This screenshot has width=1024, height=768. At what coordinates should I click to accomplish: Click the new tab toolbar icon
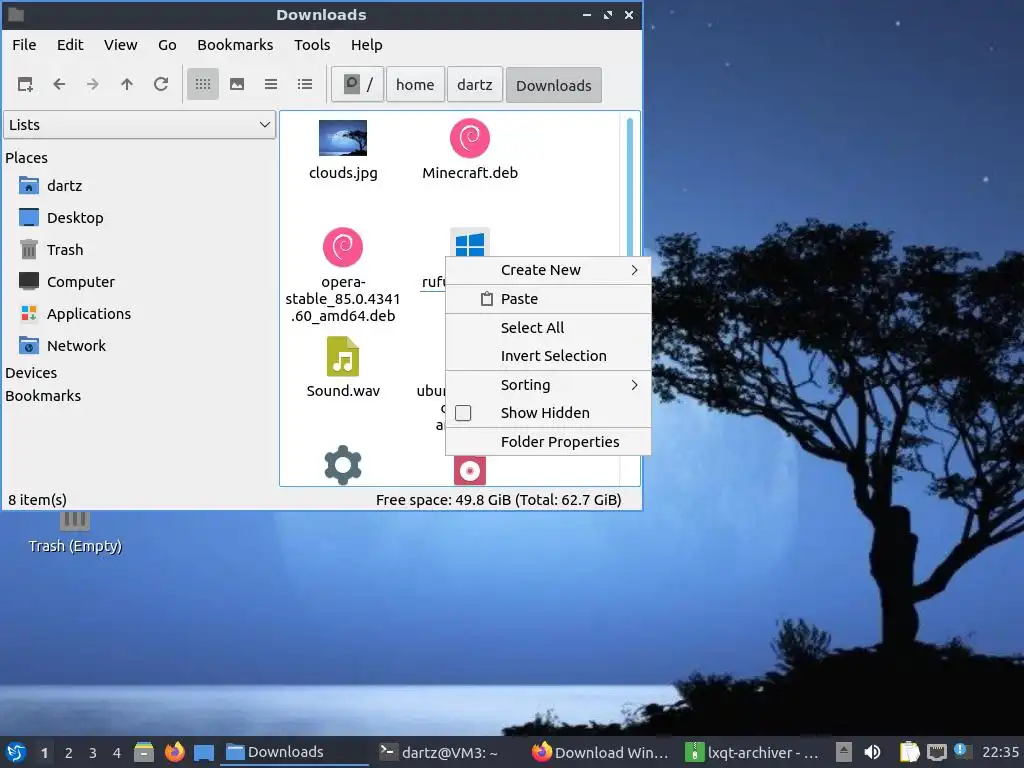tap(25, 84)
